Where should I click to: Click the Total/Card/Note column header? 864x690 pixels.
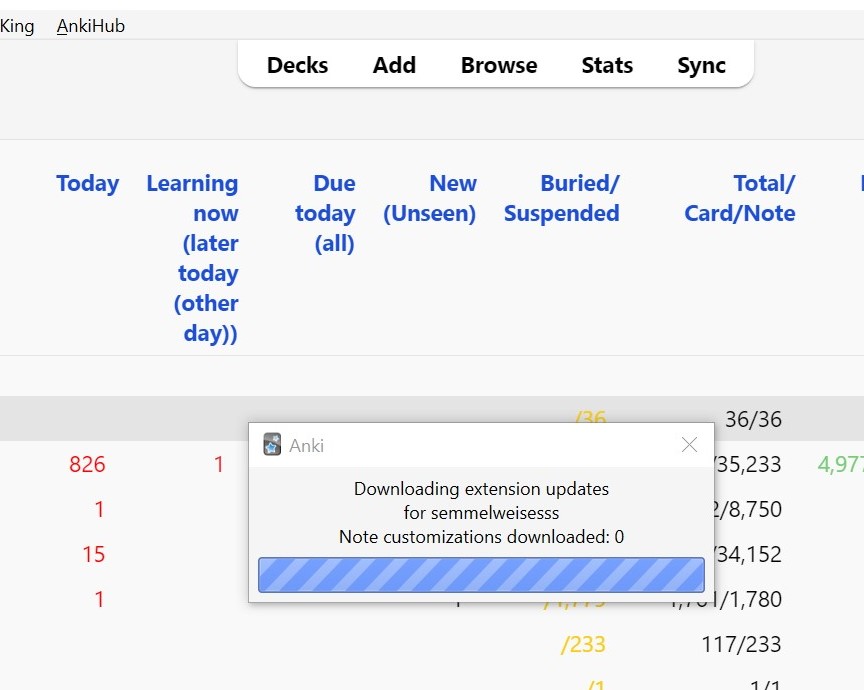click(740, 198)
